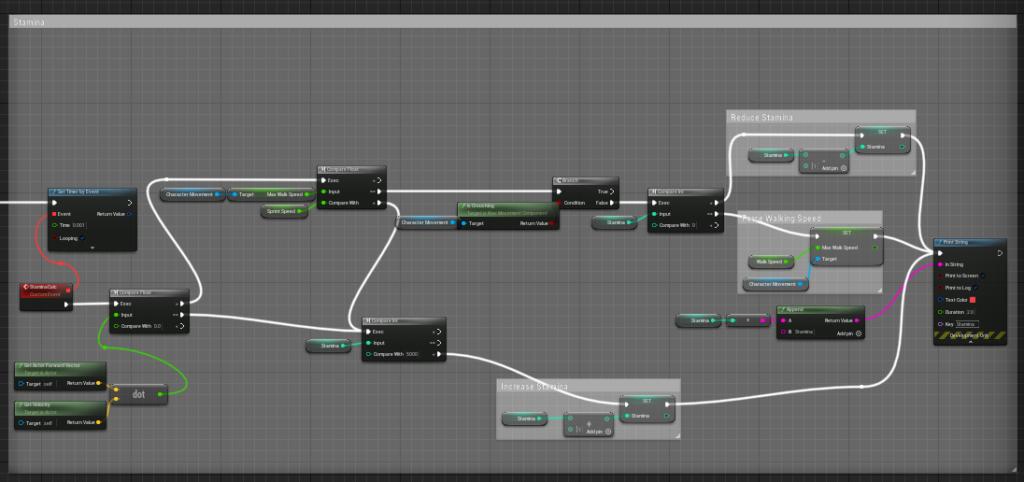1024x482 pixels.
Task: Expand Set Timer by Event advanced pins
Action: click(91, 247)
